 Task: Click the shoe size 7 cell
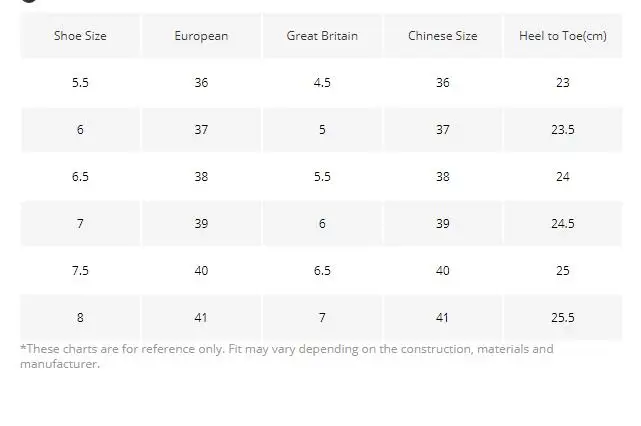(x=80, y=224)
